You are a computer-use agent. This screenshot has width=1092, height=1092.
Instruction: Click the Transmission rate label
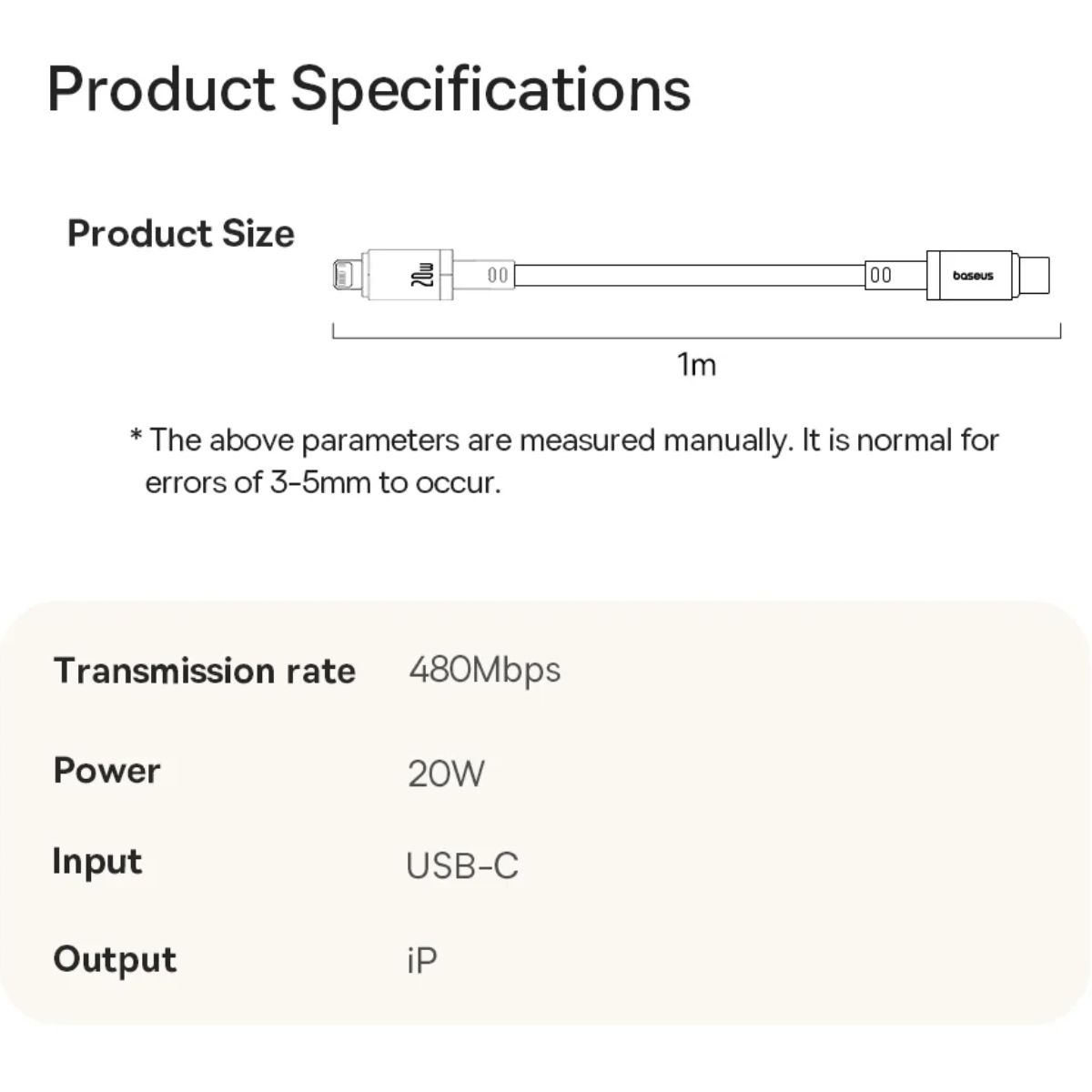point(205,672)
